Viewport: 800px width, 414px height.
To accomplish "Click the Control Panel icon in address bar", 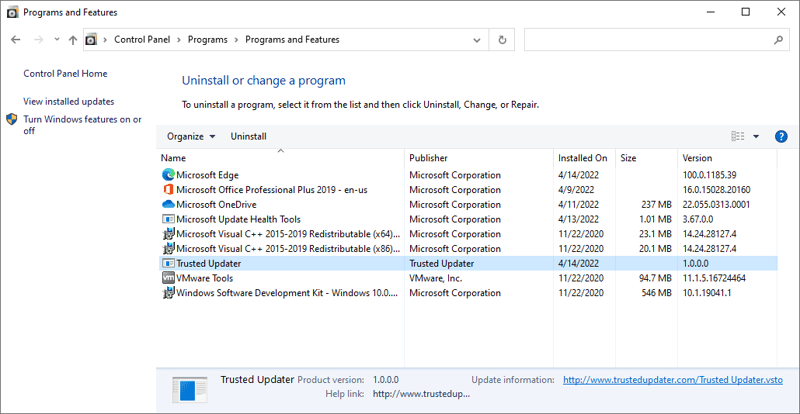I will click(x=91, y=39).
